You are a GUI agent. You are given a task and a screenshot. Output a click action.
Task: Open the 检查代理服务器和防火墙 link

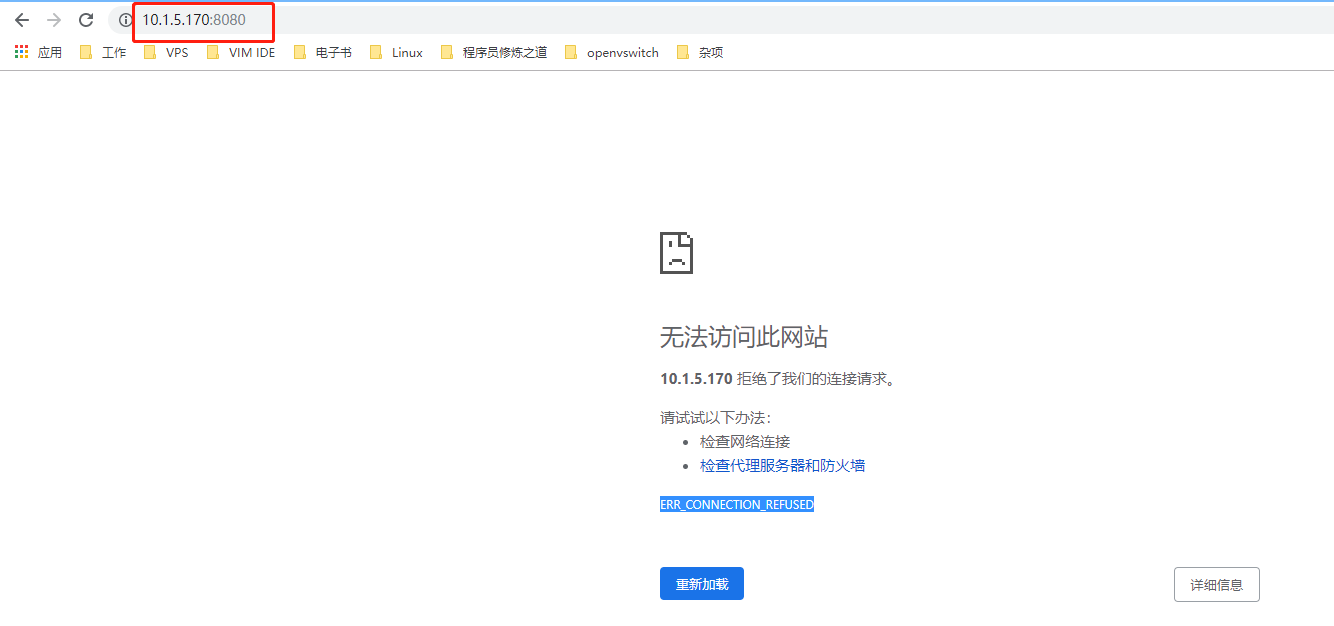coord(782,465)
